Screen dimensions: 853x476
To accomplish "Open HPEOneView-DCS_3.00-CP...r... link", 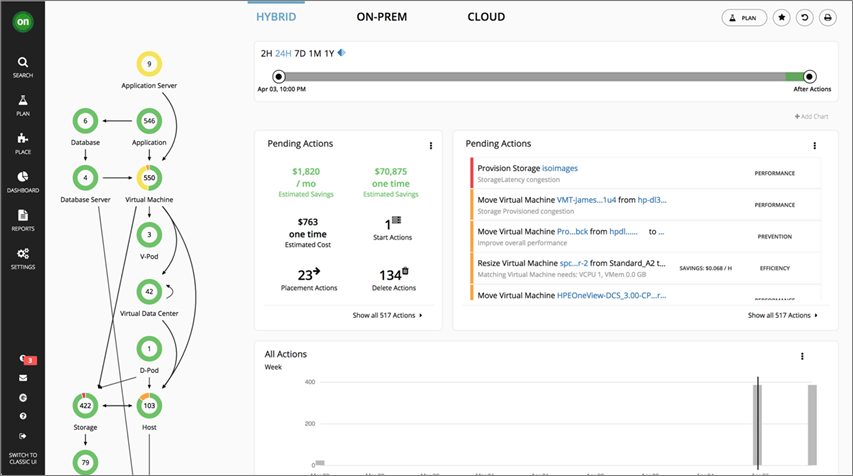I will click(x=611, y=295).
